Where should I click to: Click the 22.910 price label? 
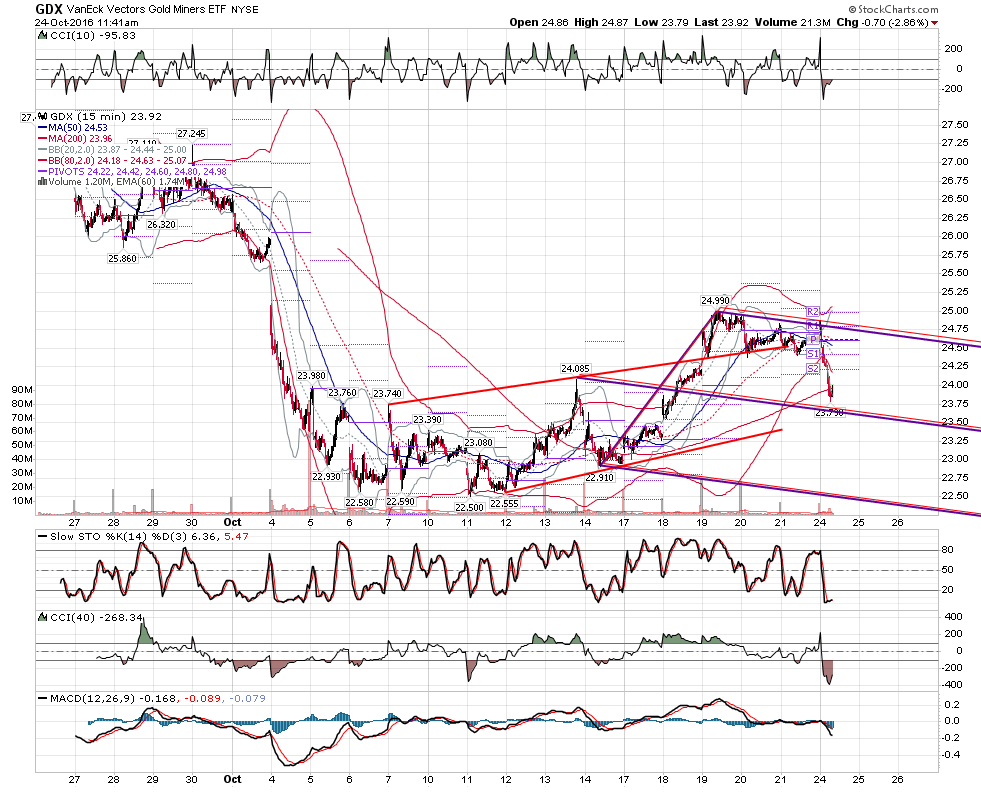pyautogui.click(x=599, y=477)
